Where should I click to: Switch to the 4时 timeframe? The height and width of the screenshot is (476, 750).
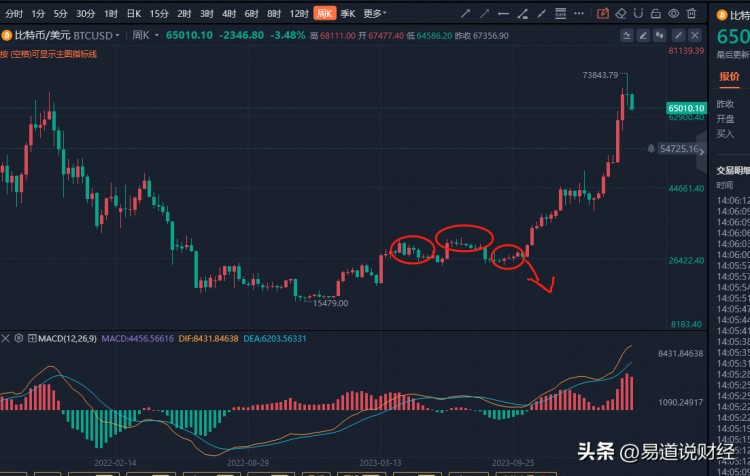229,14
